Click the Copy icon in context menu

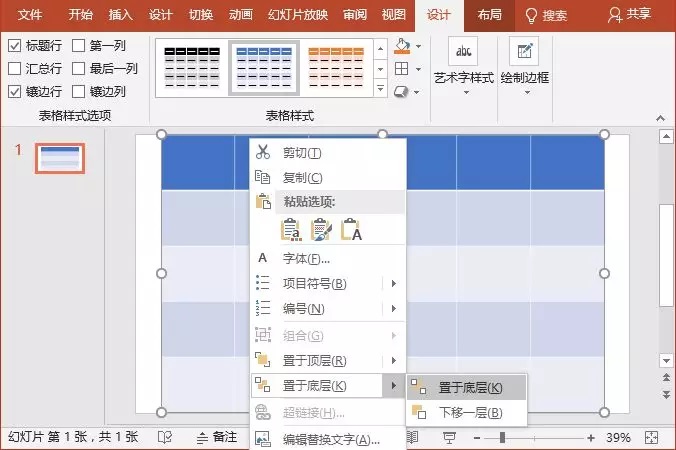(263, 177)
